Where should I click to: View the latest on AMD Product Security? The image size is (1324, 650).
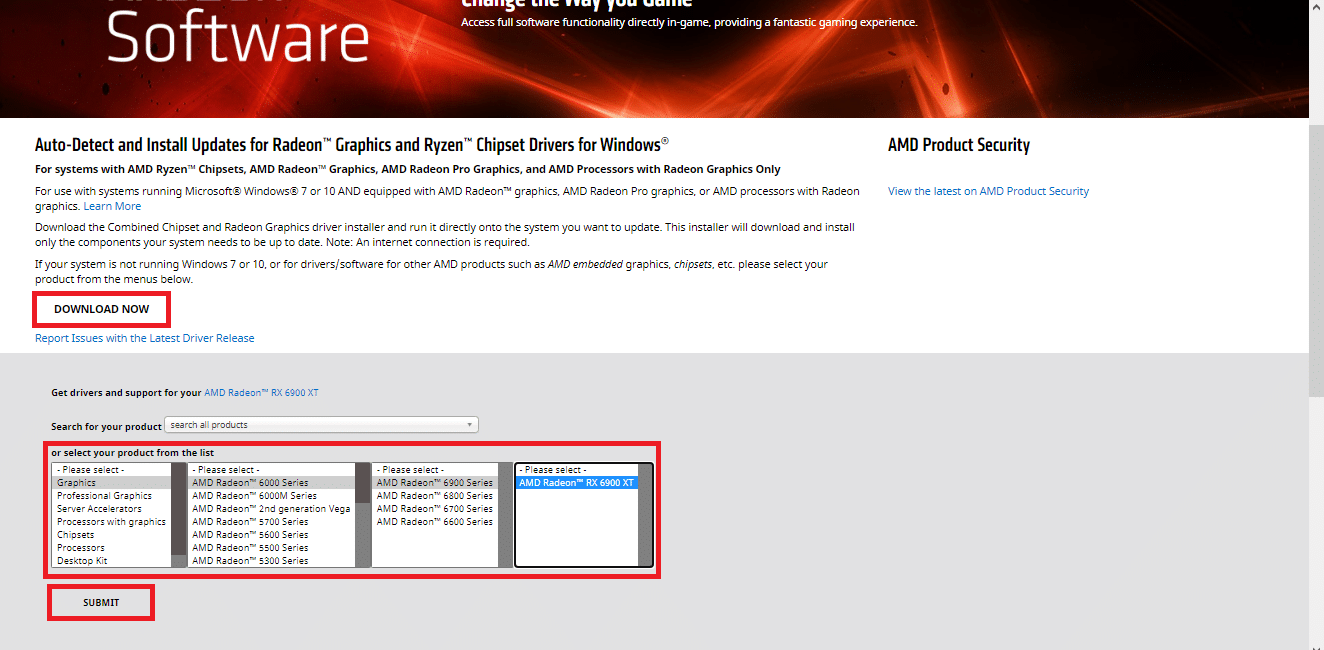[x=988, y=190]
